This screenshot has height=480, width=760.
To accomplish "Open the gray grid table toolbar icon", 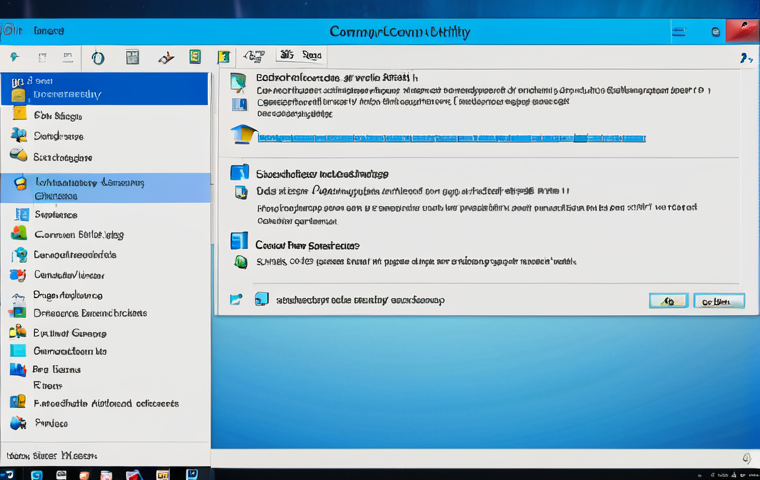I will pos(132,57).
